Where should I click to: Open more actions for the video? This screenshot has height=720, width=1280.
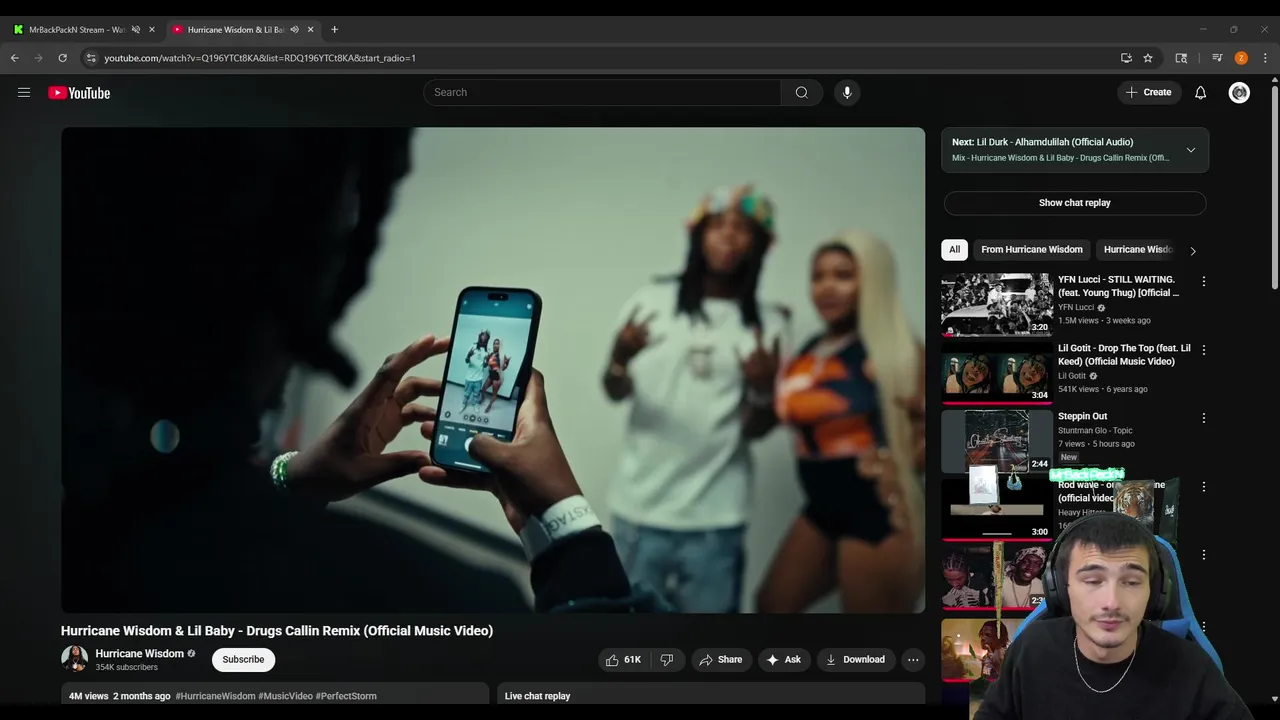[912, 659]
